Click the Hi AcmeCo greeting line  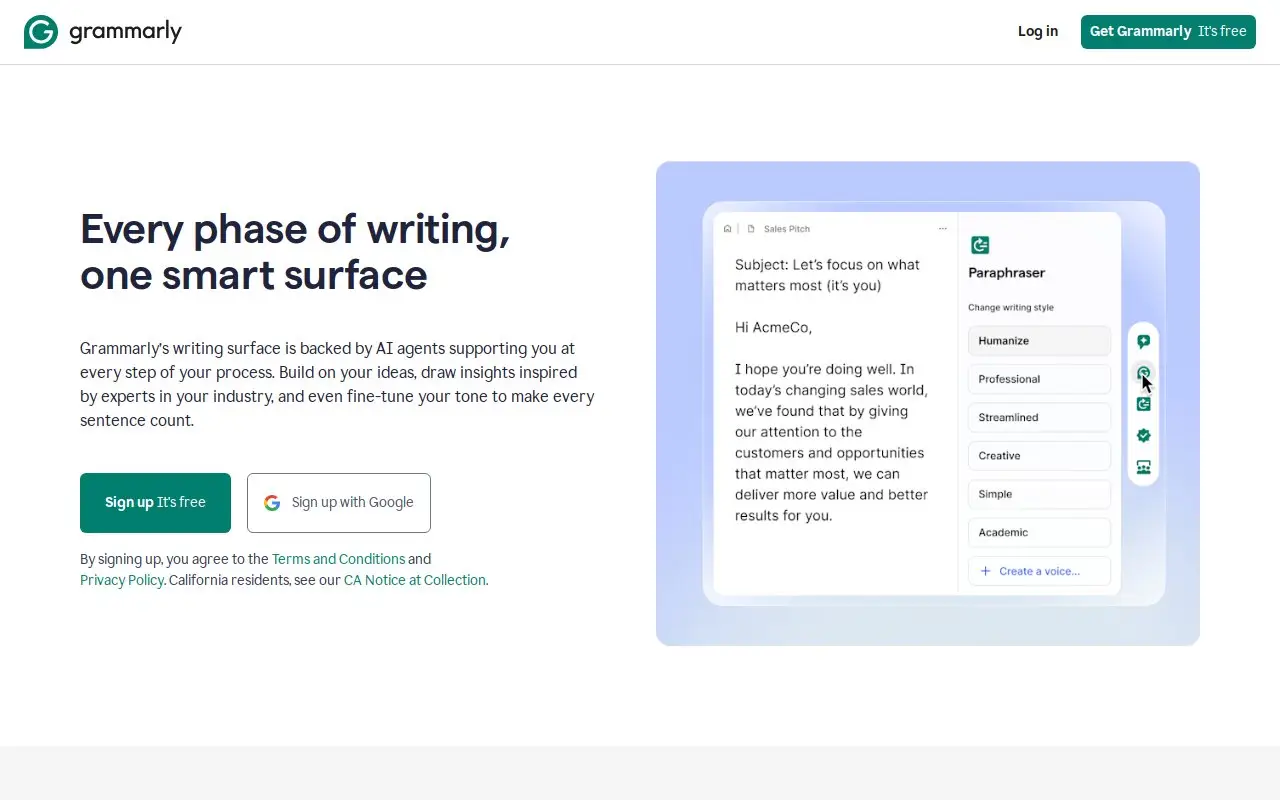pos(773,327)
